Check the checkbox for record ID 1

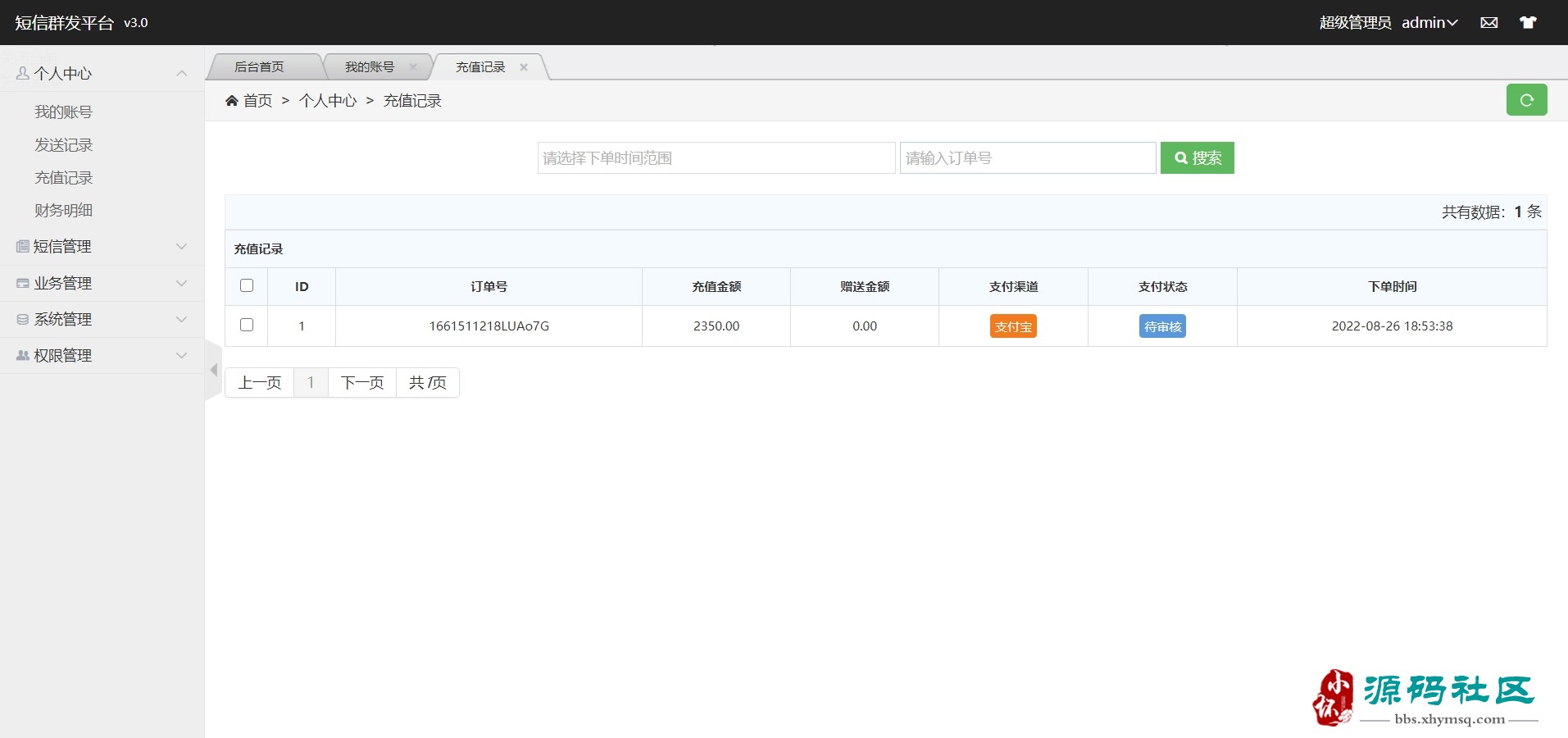coord(247,325)
